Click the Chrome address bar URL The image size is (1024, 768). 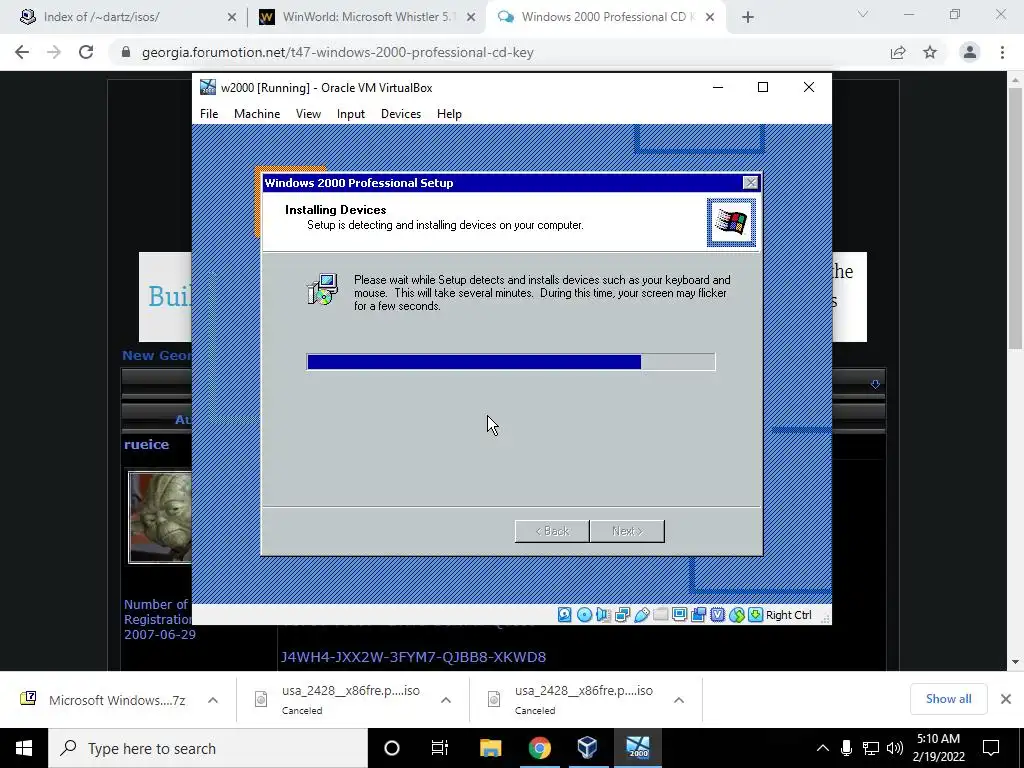click(x=338, y=52)
